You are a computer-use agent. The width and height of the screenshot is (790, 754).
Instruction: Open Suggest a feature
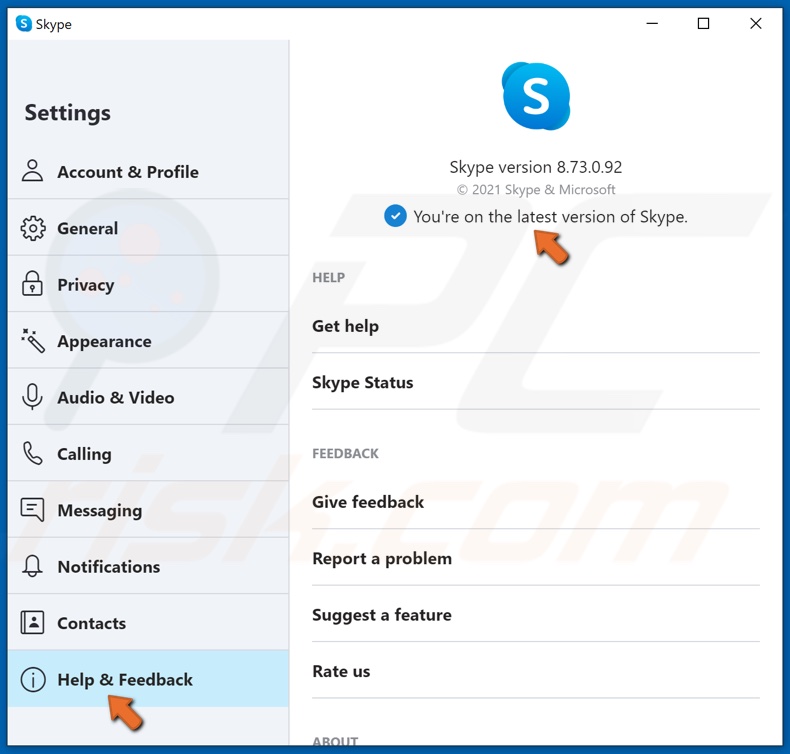tap(536, 614)
